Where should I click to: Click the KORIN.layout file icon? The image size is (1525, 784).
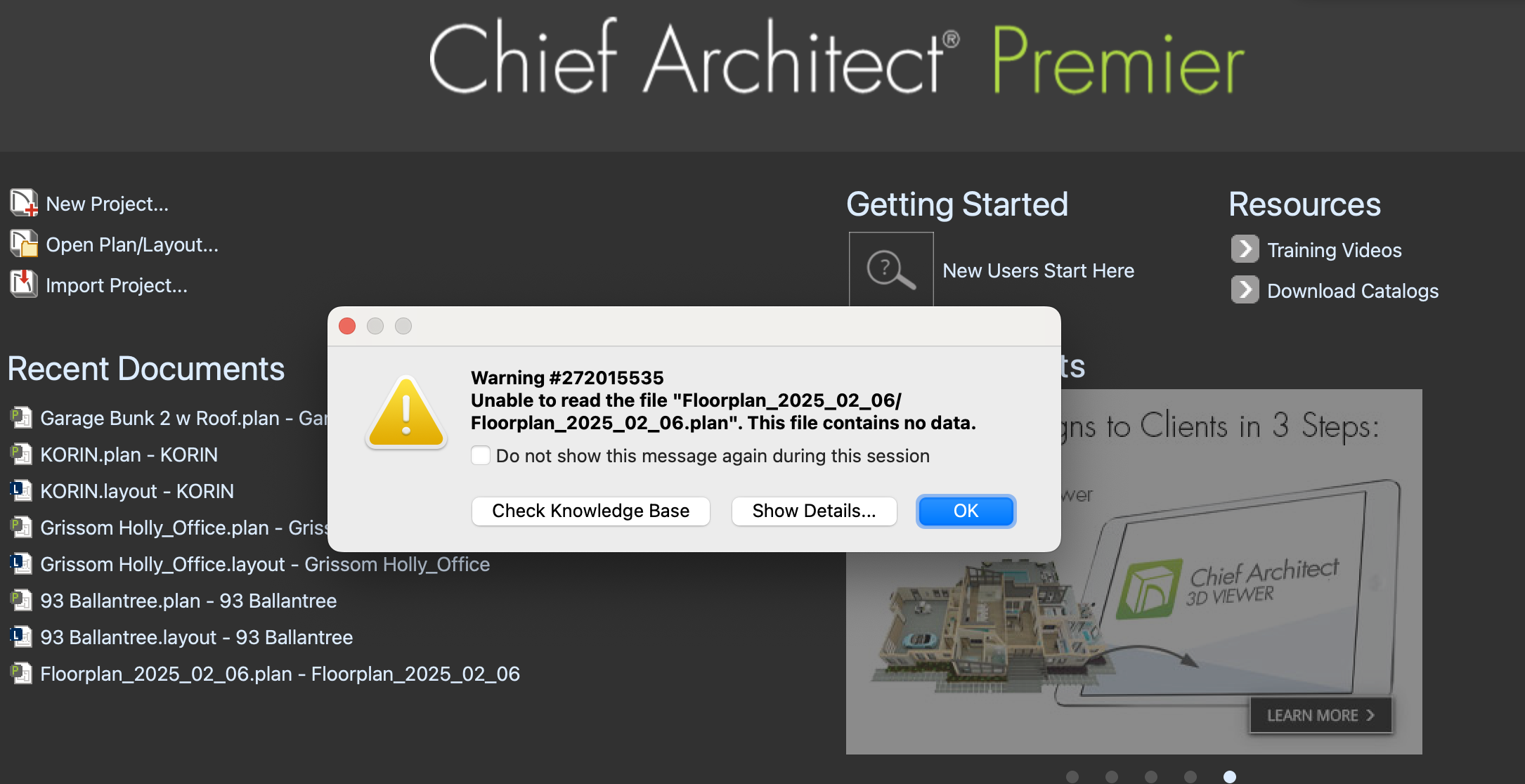pyautogui.click(x=21, y=490)
